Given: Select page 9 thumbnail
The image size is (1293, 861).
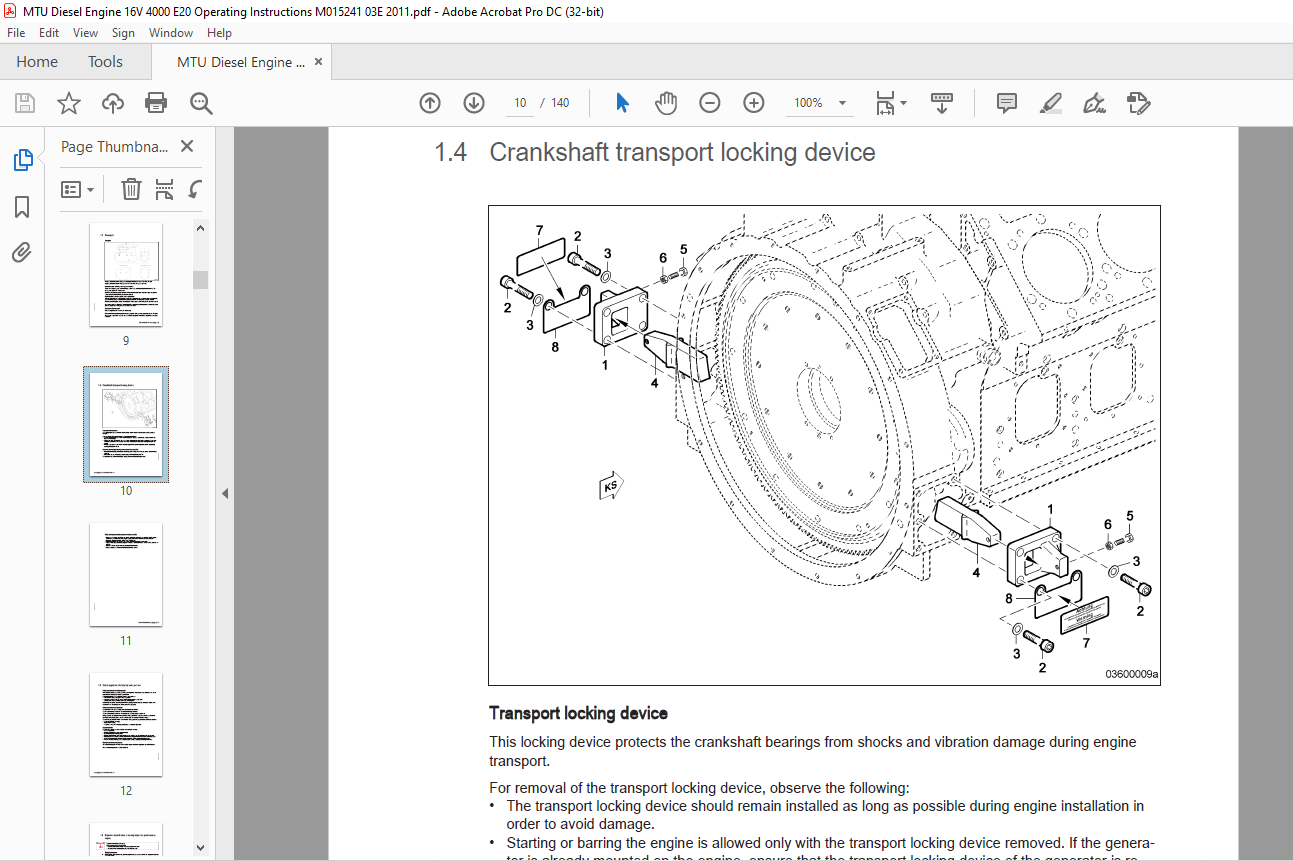Looking at the screenshot, I should pyautogui.click(x=126, y=275).
